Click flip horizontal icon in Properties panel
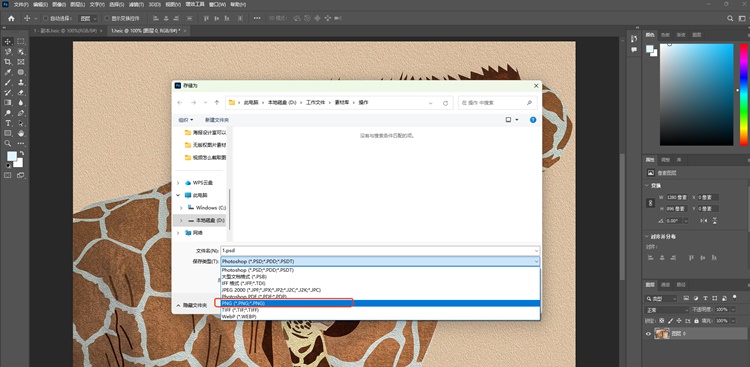The width and height of the screenshot is (750, 367). point(703,221)
